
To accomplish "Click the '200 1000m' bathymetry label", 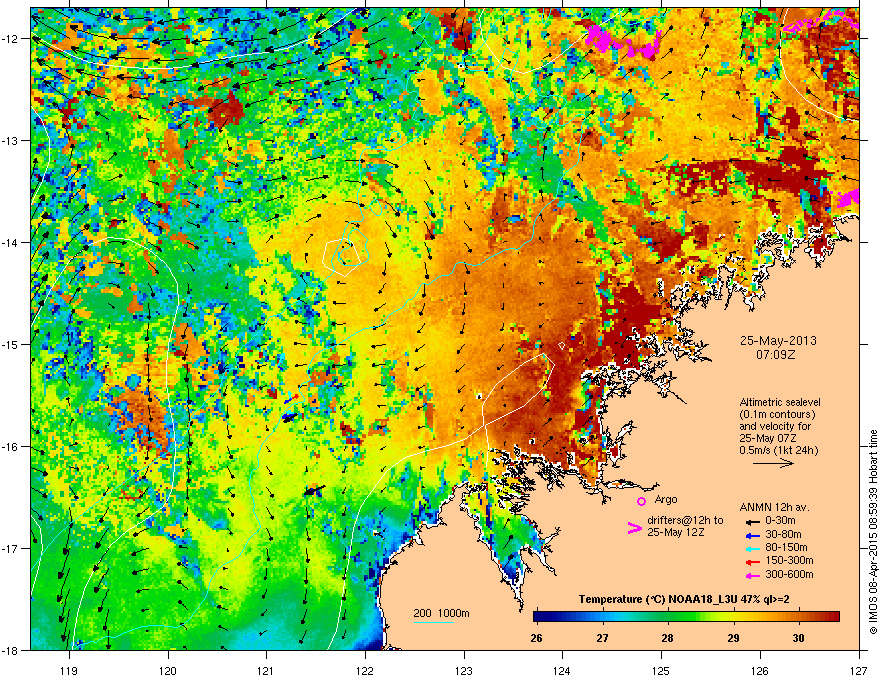I will (x=441, y=613).
